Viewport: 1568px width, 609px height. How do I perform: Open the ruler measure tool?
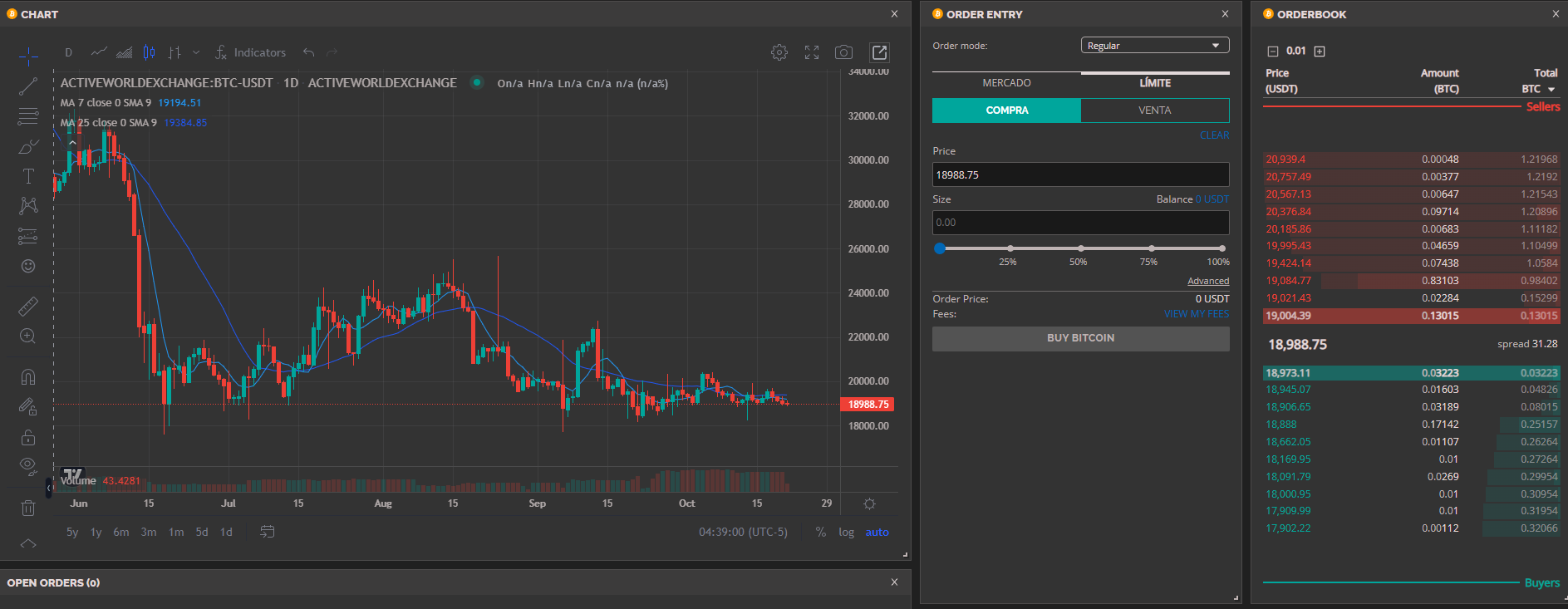point(28,307)
